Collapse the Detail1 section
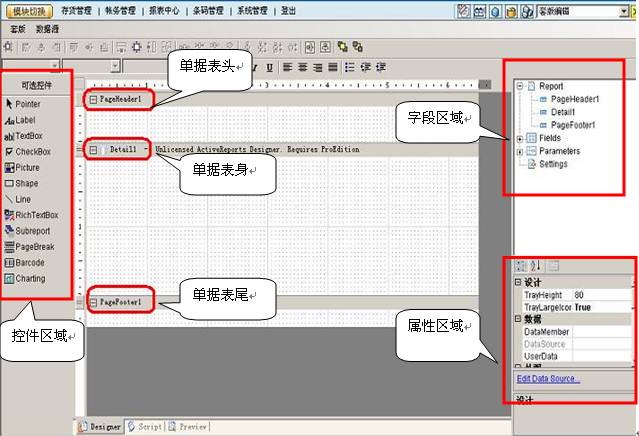The width and height of the screenshot is (639, 436). click(93, 149)
